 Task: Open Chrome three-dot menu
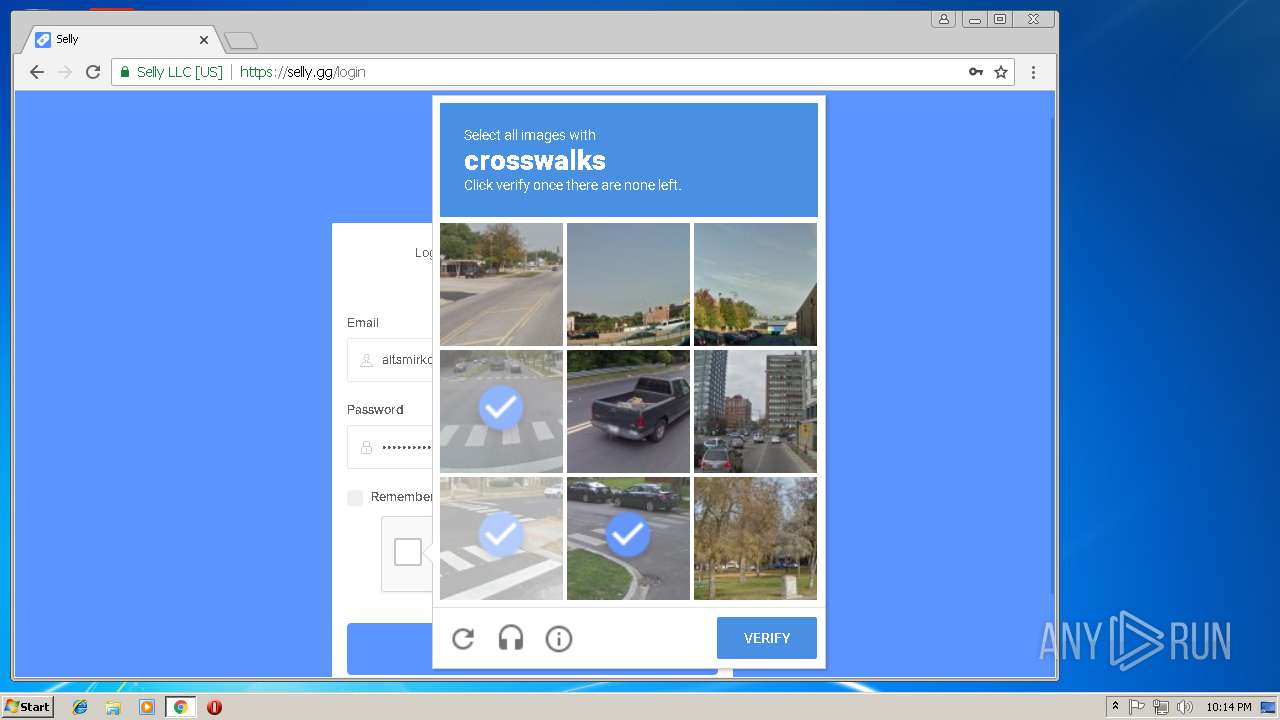tap(1034, 72)
